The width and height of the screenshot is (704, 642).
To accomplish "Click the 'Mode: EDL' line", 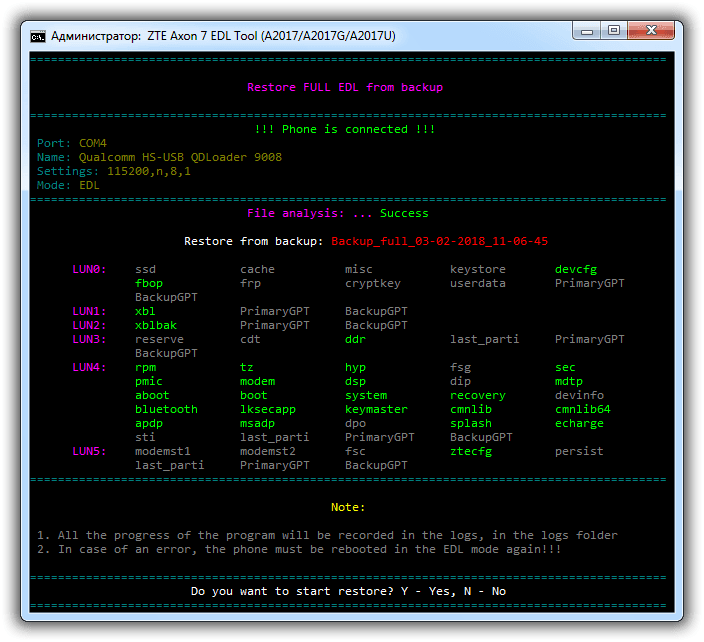I will 68,185.
